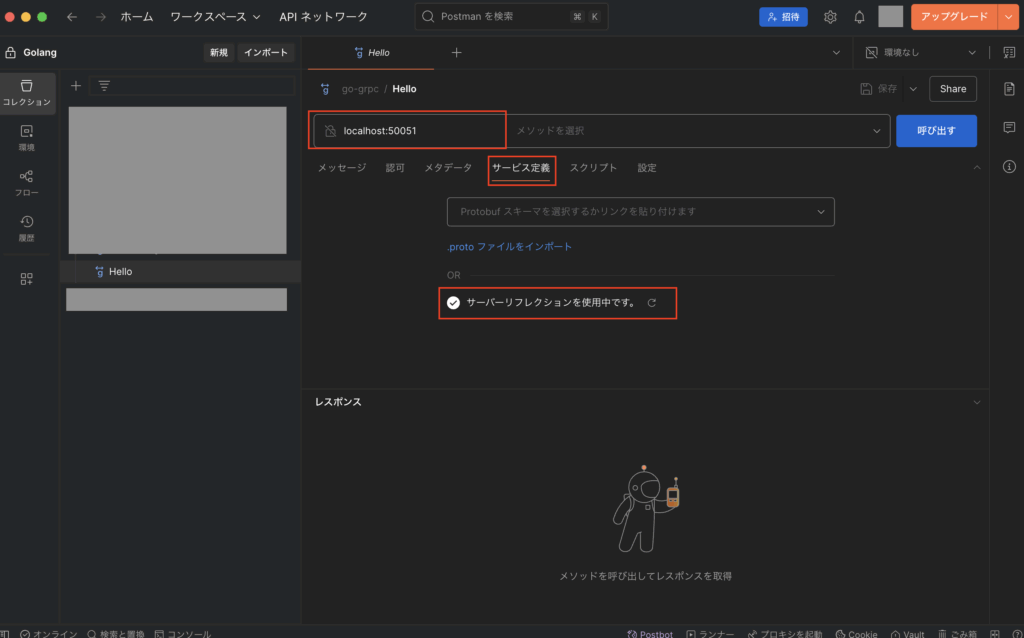
Task: Refresh server reflection icon
Action: click(652, 303)
